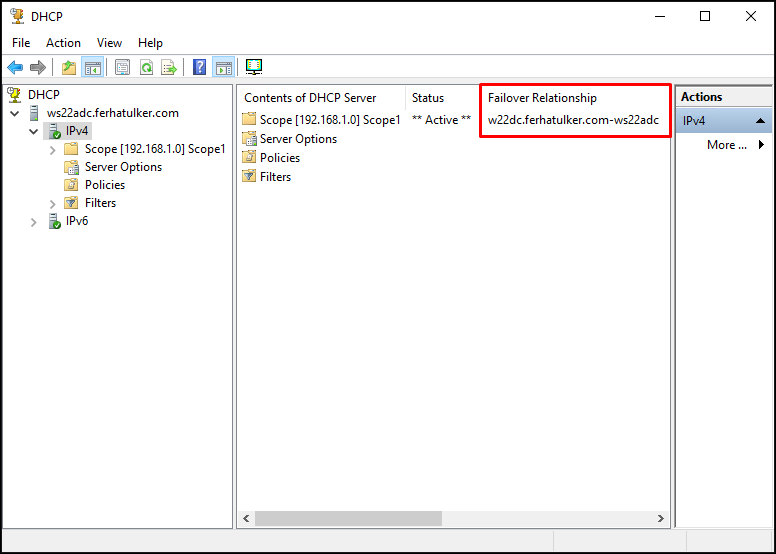Select ws22adc.ferhatulker.com tree label
Viewport: 776px width, 554px height.
113,113
